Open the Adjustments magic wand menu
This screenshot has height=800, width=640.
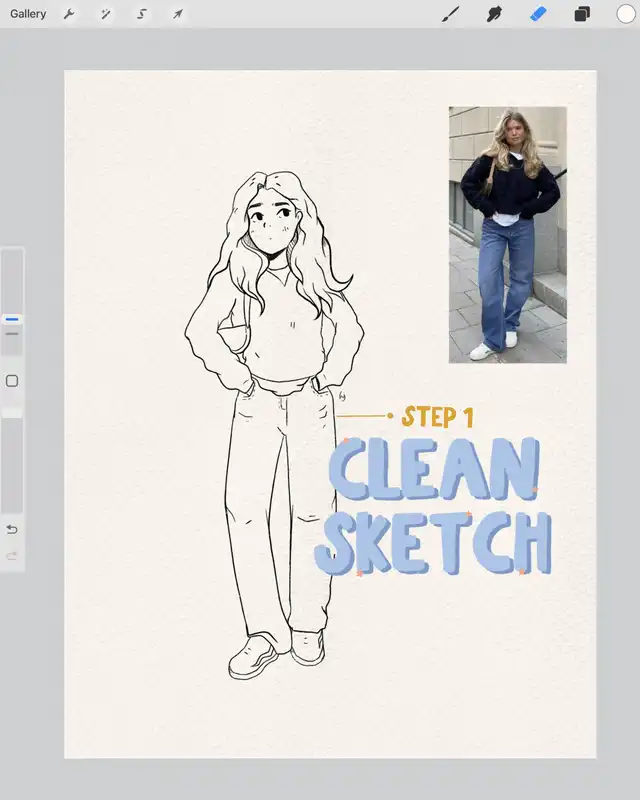click(x=105, y=14)
